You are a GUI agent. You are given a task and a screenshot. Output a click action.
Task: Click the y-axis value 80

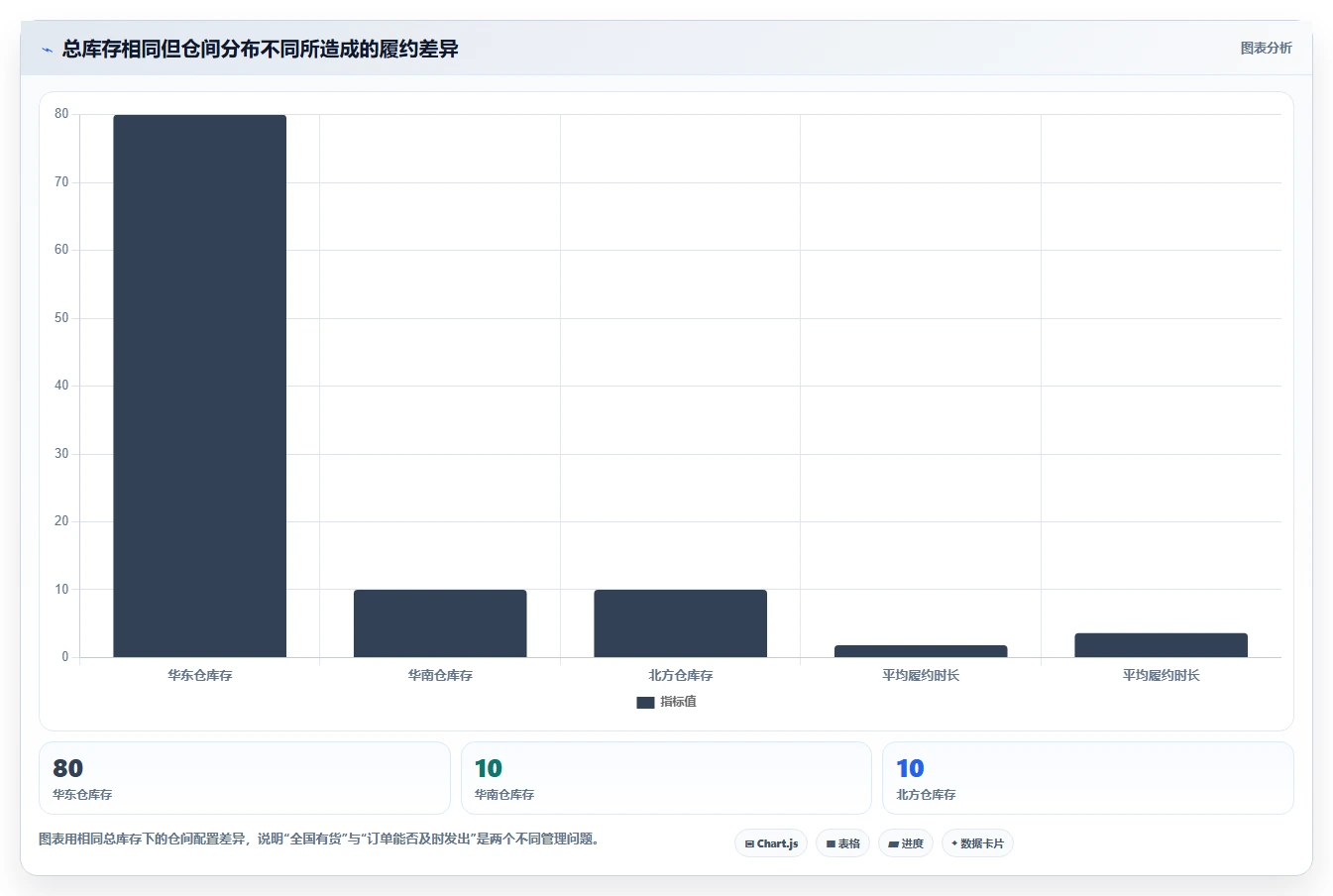tap(61, 114)
